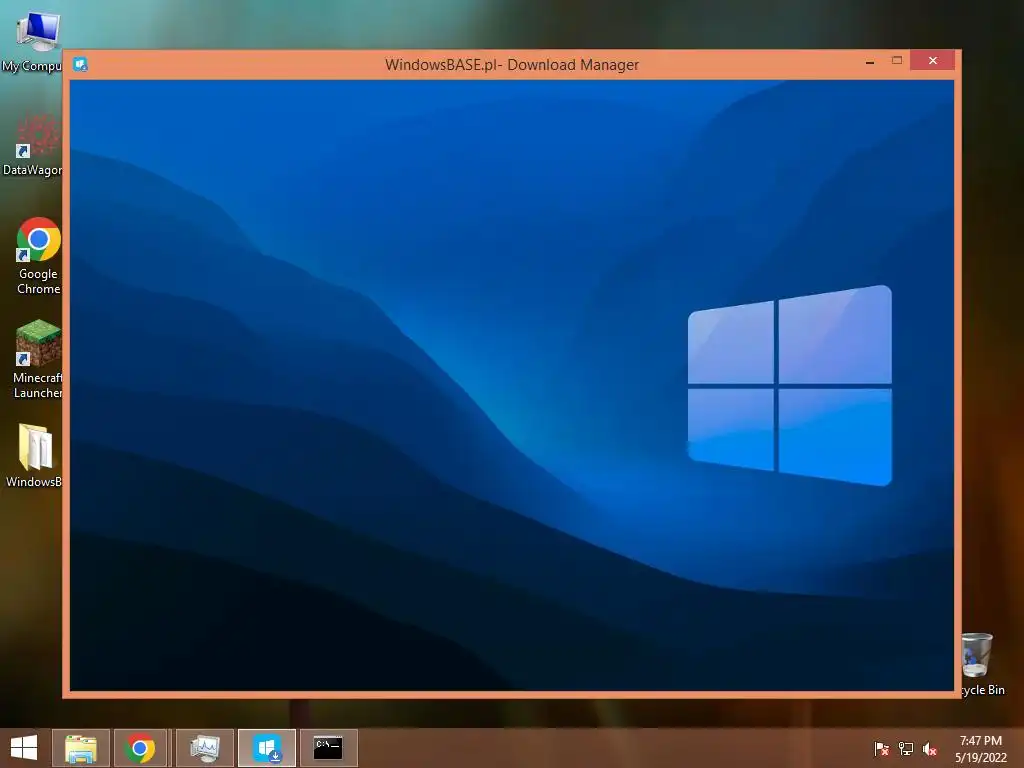Screen dimensions: 1024x768
Task: Maximize the WindowsBASE.pl Download Manager window
Action: coord(897,61)
